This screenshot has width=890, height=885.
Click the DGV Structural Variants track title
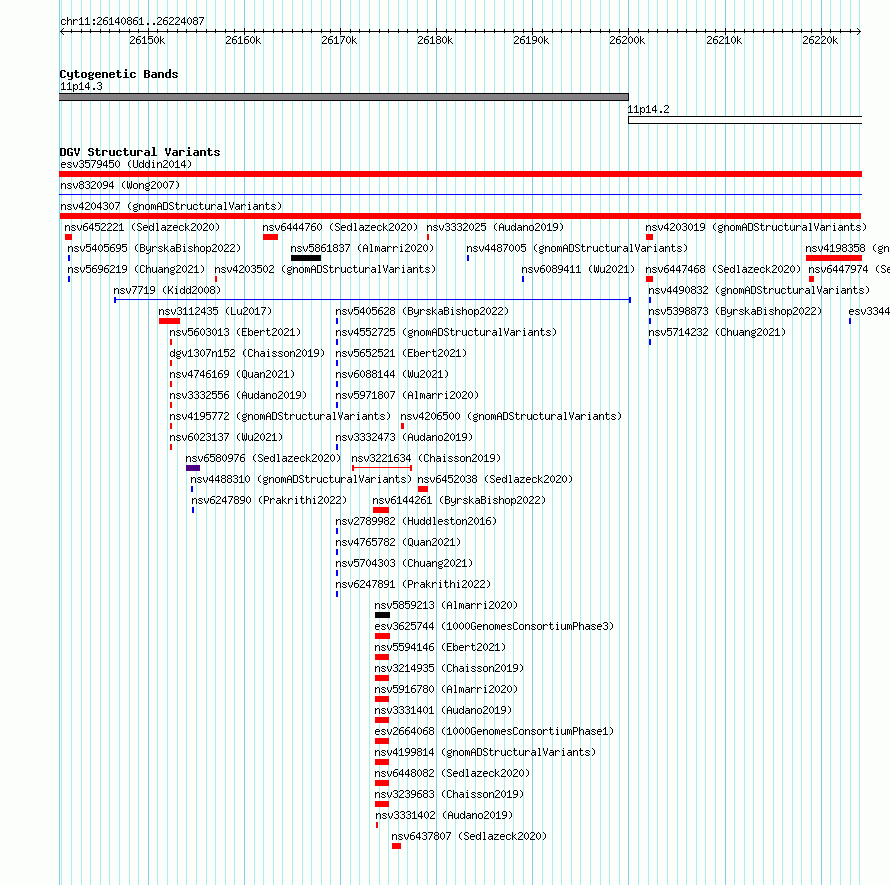(x=140, y=152)
